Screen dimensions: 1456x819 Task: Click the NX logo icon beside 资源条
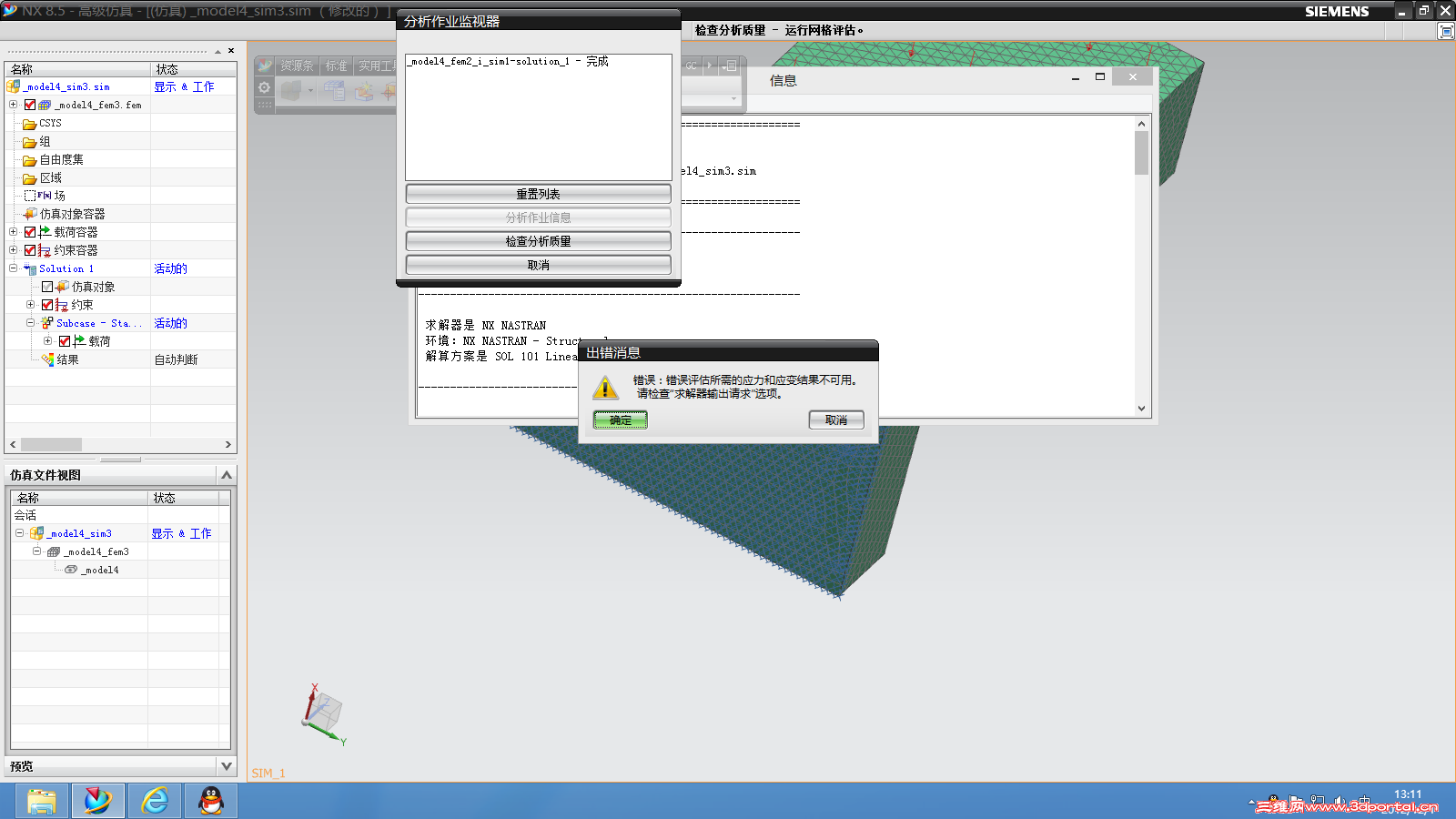click(265, 66)
